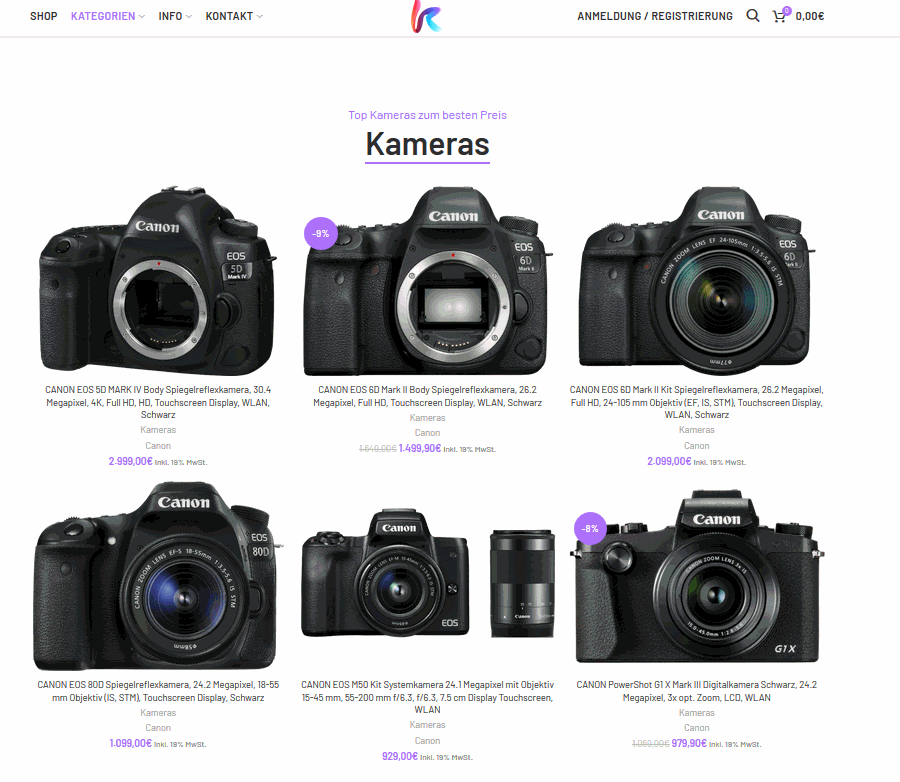Viewport: 900px width, 782px height.
Task: Expand the Kontakt dropdown menu
Action: pyautogui.click(x=234, y=16)
